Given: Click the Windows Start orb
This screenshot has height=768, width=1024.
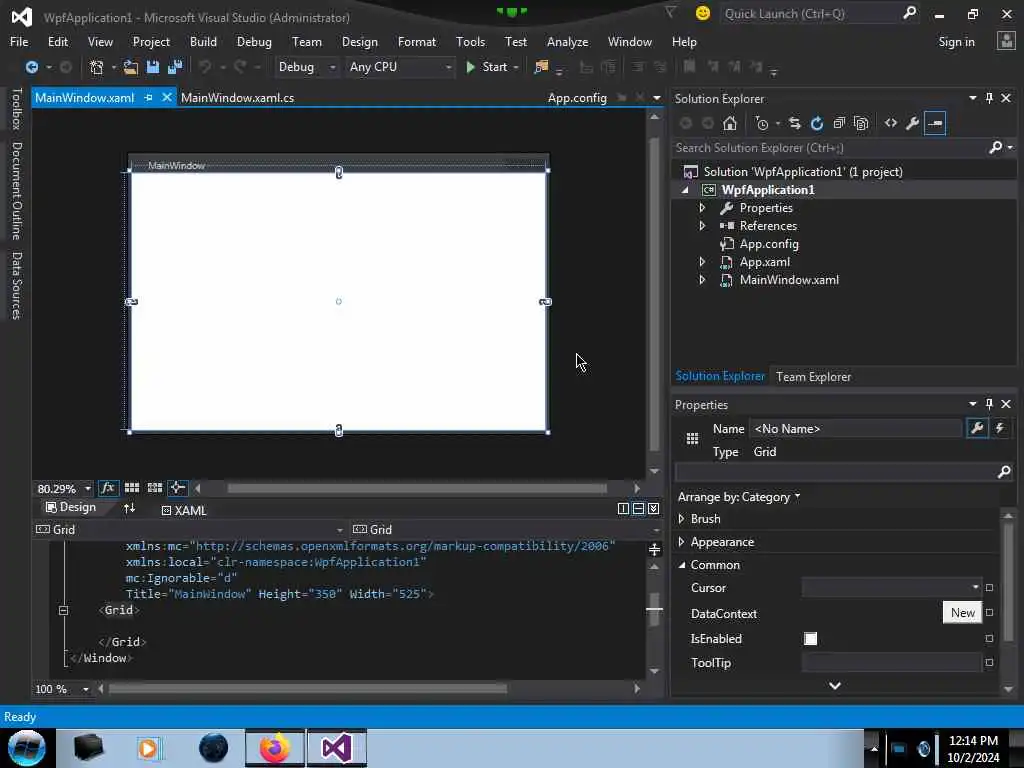Looking at the screenshot, I should pos(26,748).
